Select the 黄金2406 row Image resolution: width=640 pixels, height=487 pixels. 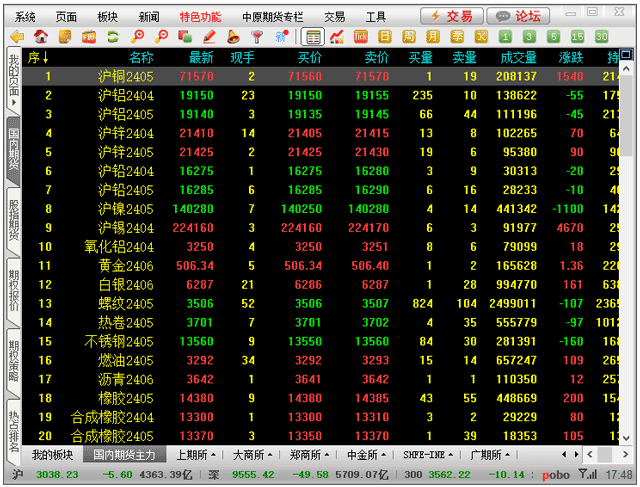pos(321,266)
